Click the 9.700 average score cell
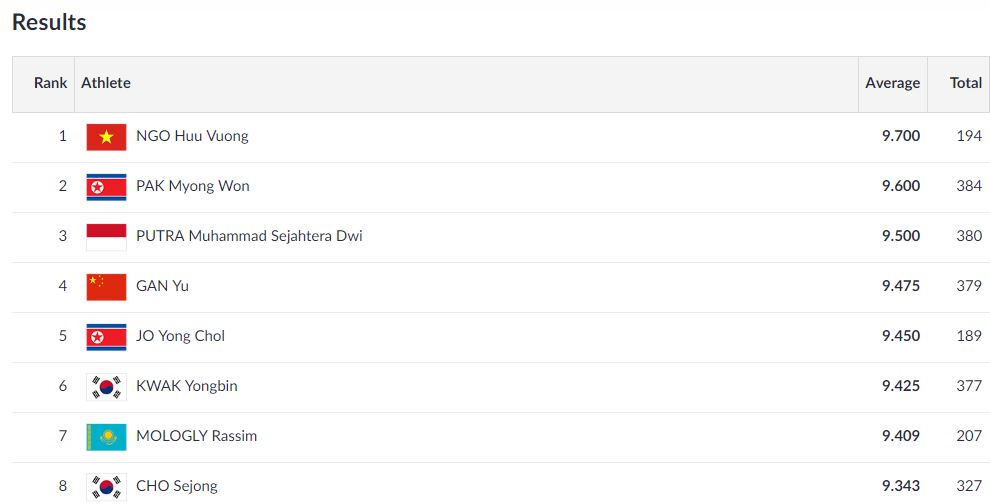This screenshot has width=990, height=504. 901,136
